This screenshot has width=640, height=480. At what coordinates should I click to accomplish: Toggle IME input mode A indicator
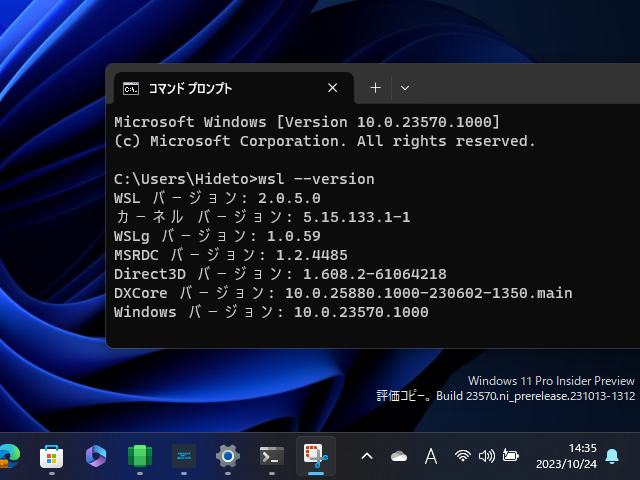pos(431,456)
